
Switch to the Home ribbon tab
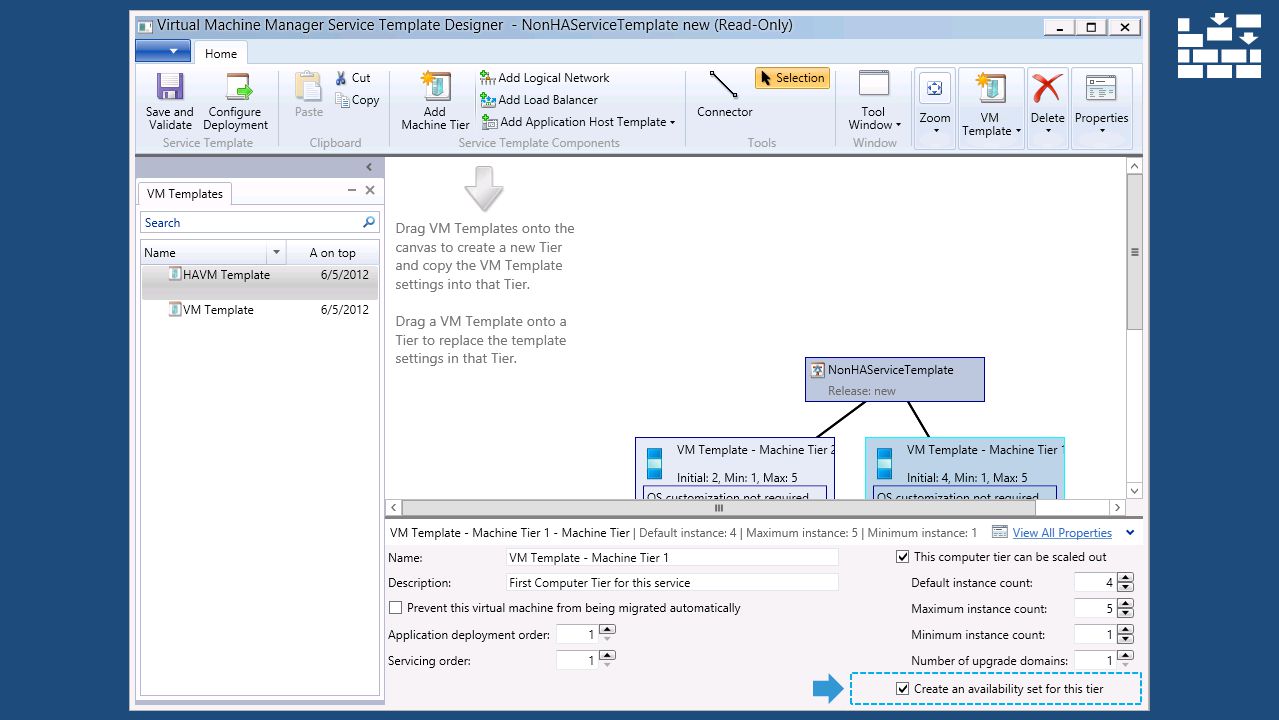221,54
